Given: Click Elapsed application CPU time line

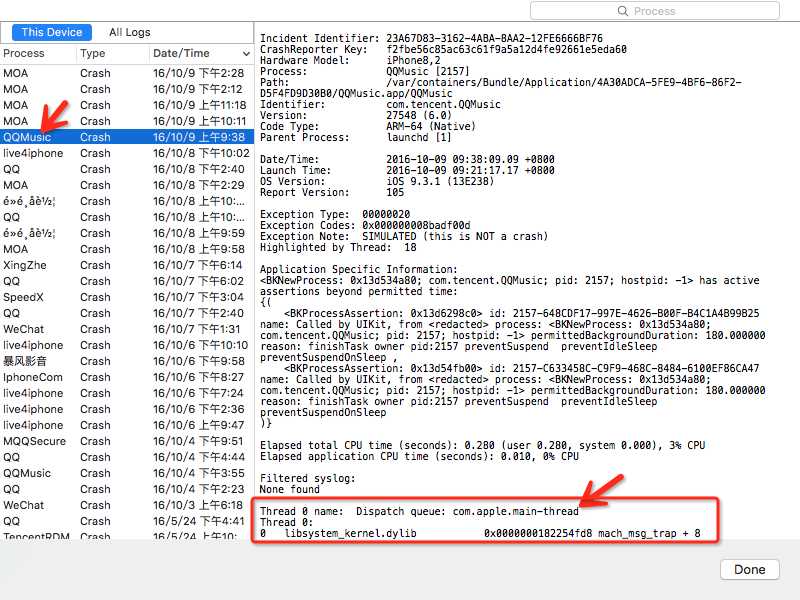Looking at the screenshot, I should point(419,456).
